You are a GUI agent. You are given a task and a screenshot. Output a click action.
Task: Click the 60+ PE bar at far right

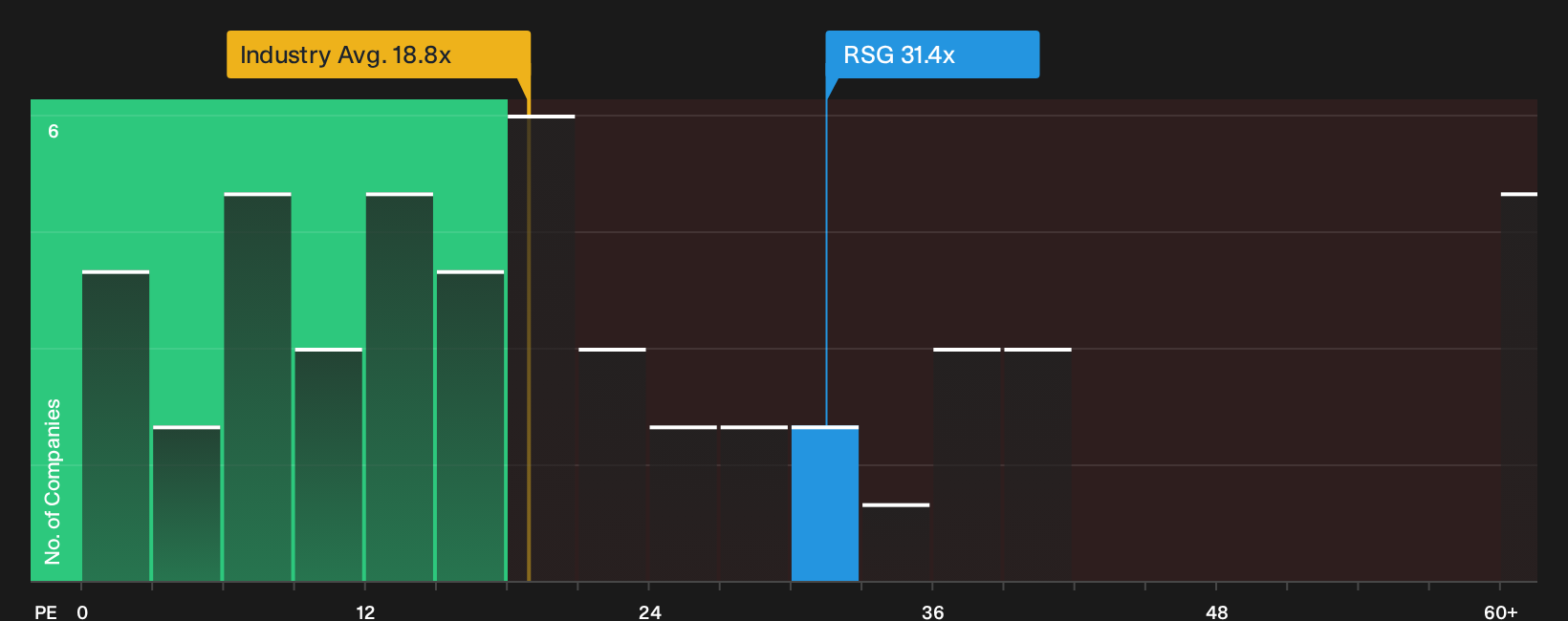[x=1518, y=387]
